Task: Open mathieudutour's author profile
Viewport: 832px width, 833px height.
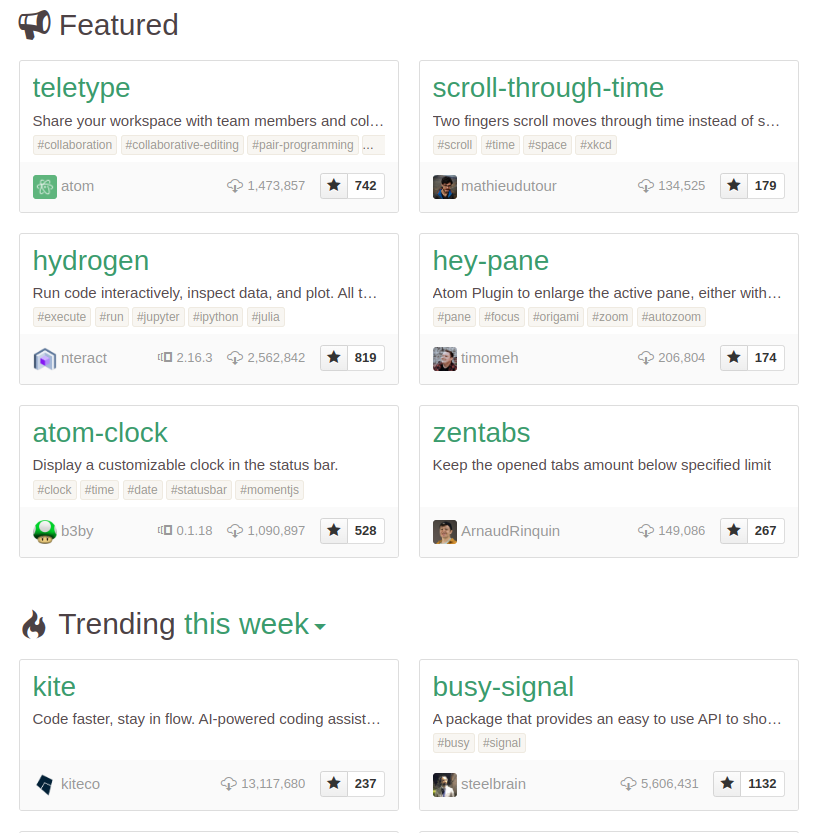Action: (x=510, y=186)
